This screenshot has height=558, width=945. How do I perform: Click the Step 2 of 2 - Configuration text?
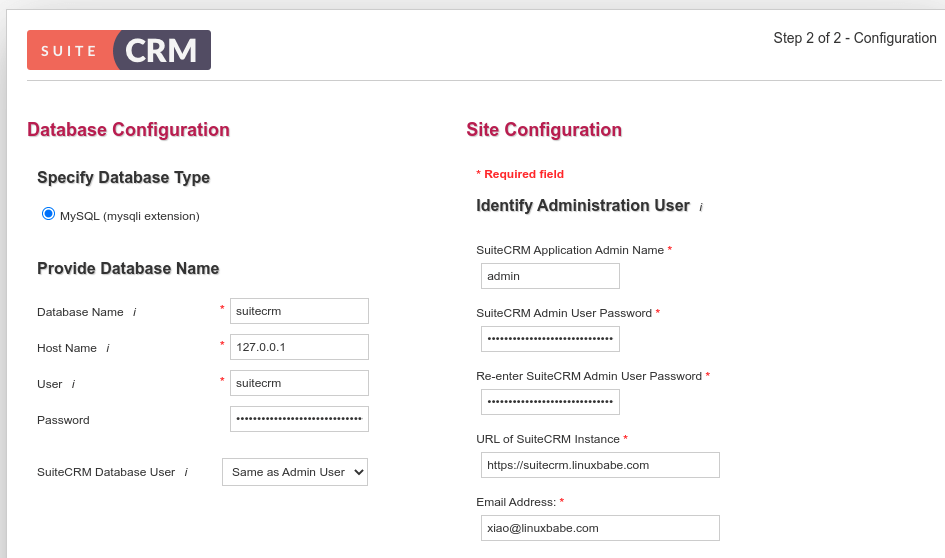[x=854, y=38]
